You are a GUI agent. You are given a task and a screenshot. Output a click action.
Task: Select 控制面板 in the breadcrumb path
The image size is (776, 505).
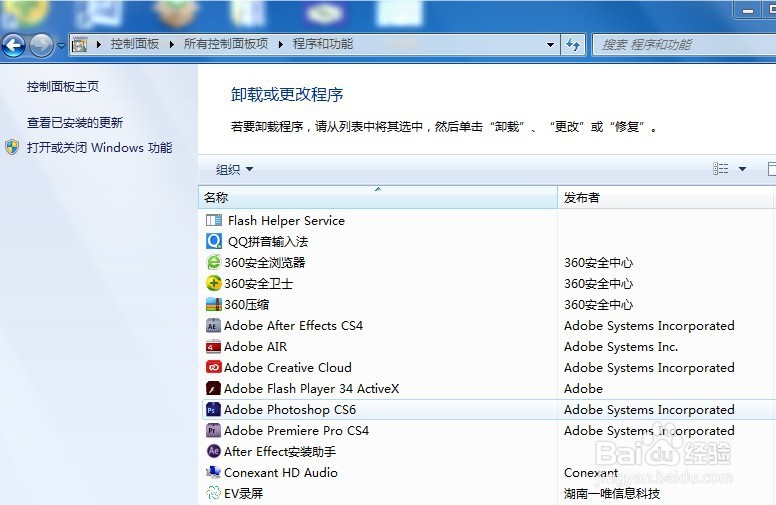[135, 44]
